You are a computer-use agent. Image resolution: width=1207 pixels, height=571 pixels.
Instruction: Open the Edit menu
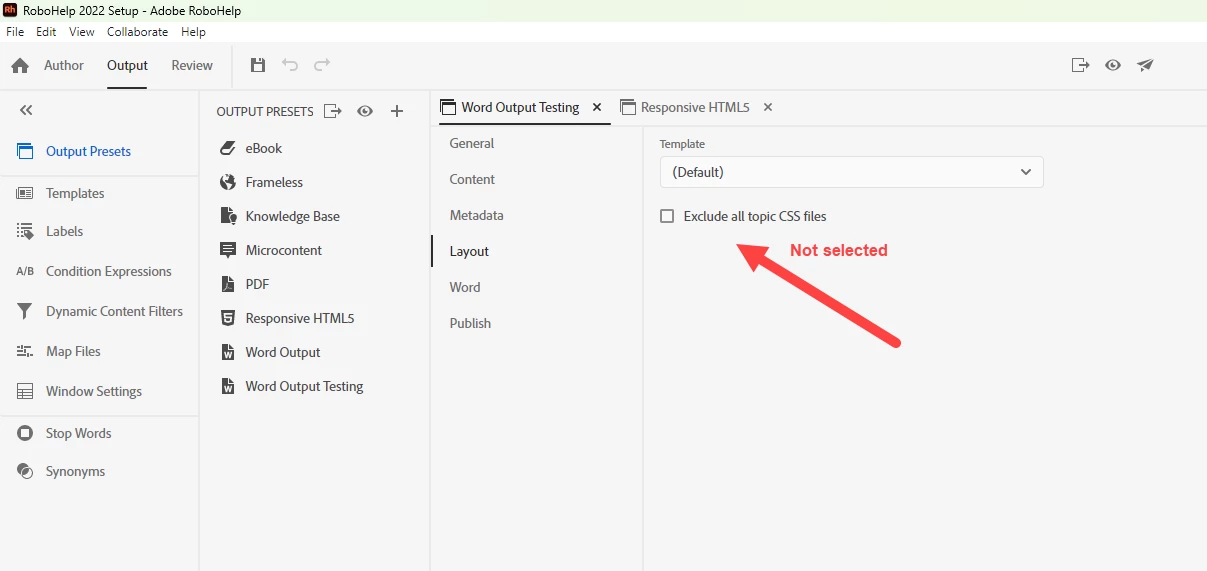click(x=46, y=32)
